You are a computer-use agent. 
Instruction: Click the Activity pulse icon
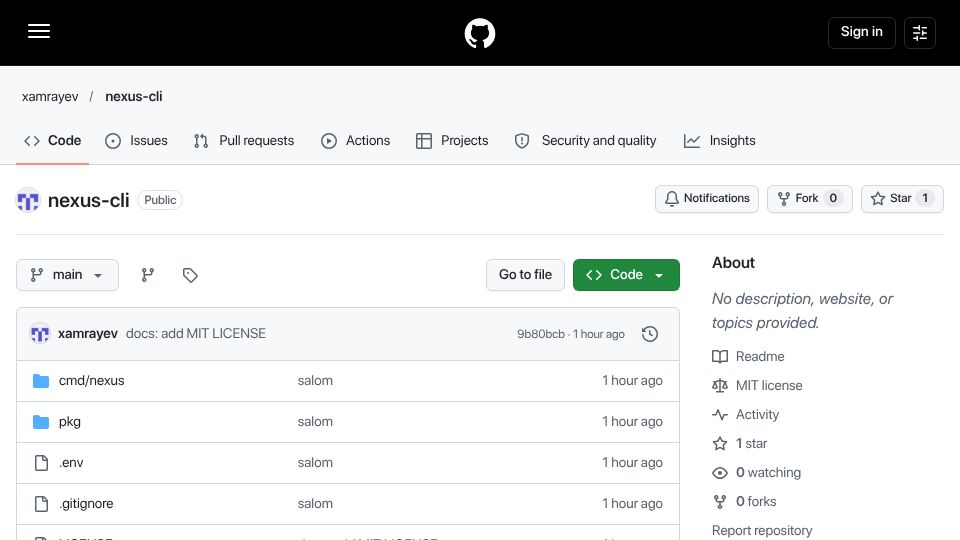click(x=720, y=414)
